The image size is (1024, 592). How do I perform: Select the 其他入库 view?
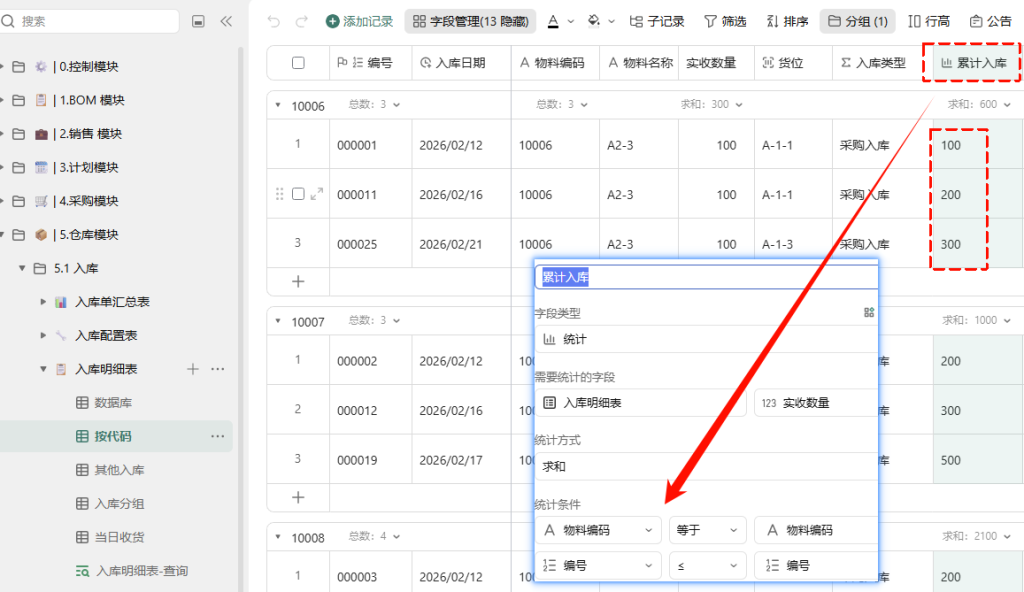tap(119, 470)
